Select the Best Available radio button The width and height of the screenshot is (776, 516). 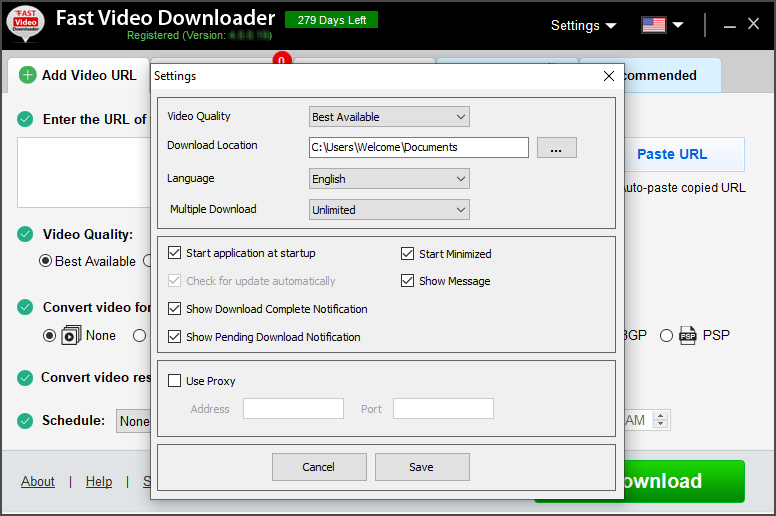(x=45, y=261)
